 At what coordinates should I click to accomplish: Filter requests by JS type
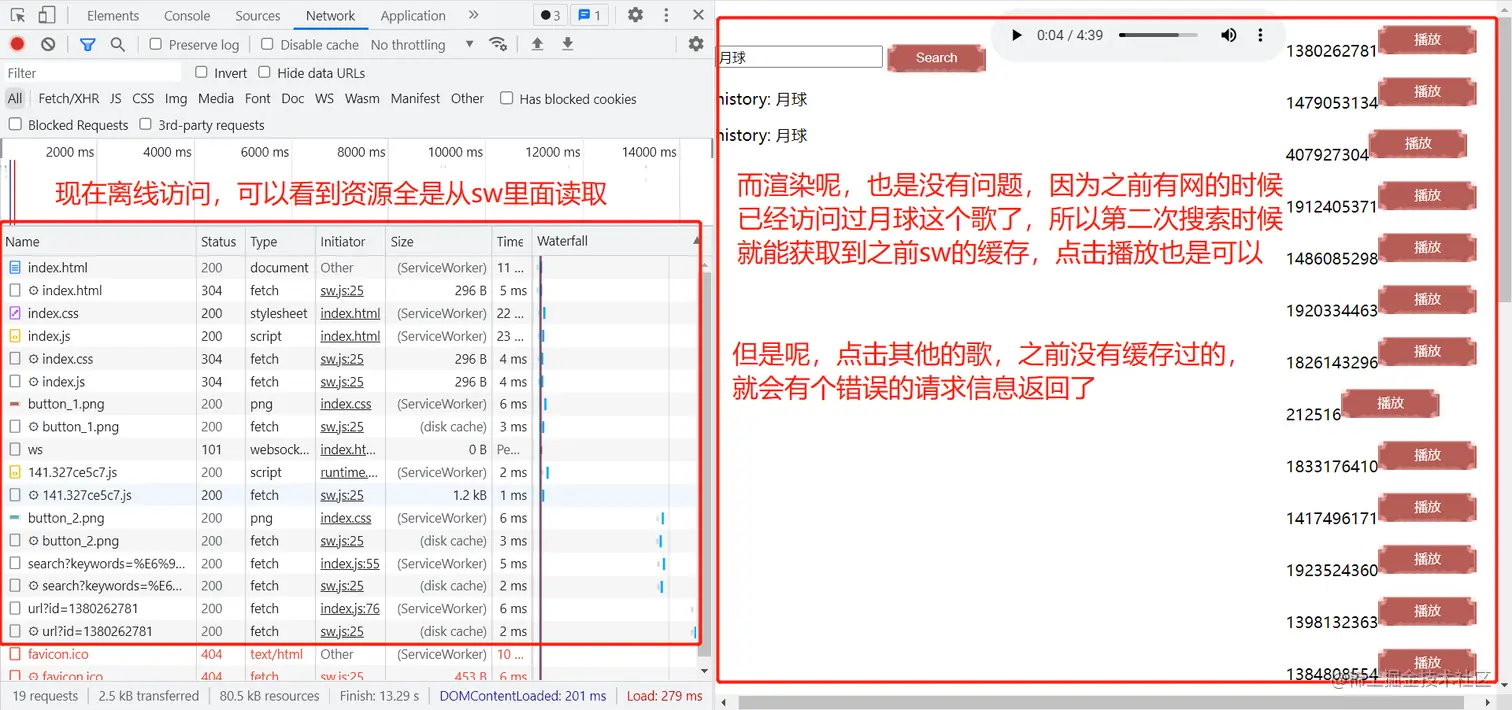point(116,98)
